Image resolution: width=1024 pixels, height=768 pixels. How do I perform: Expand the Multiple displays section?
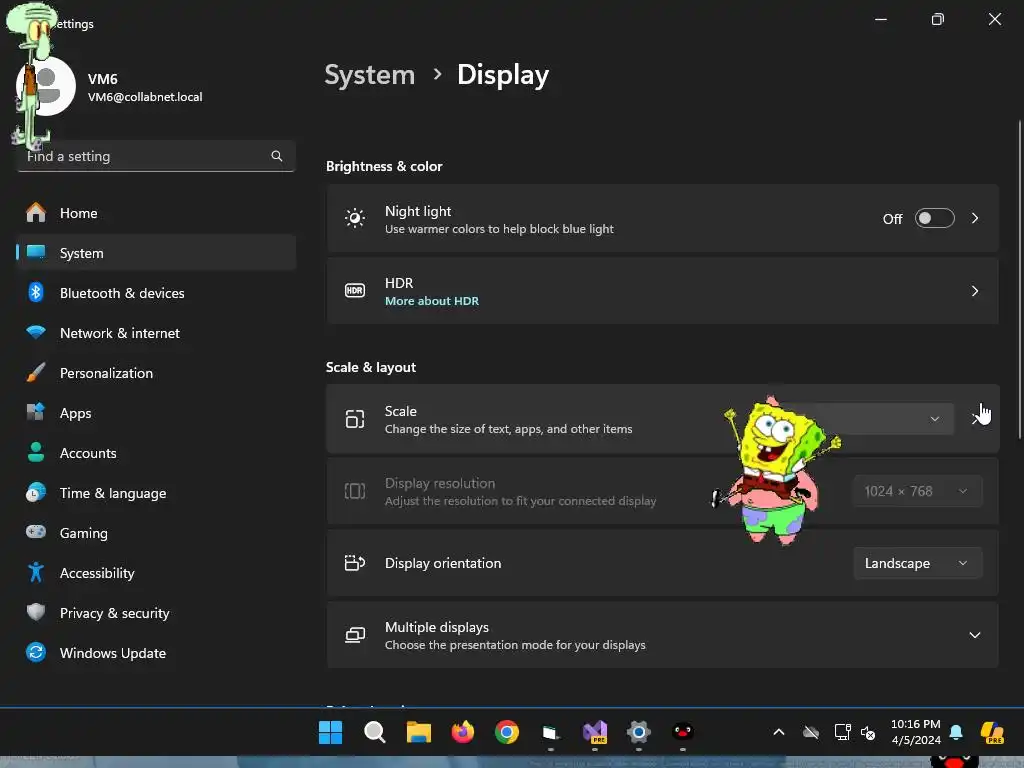(975, 635)
